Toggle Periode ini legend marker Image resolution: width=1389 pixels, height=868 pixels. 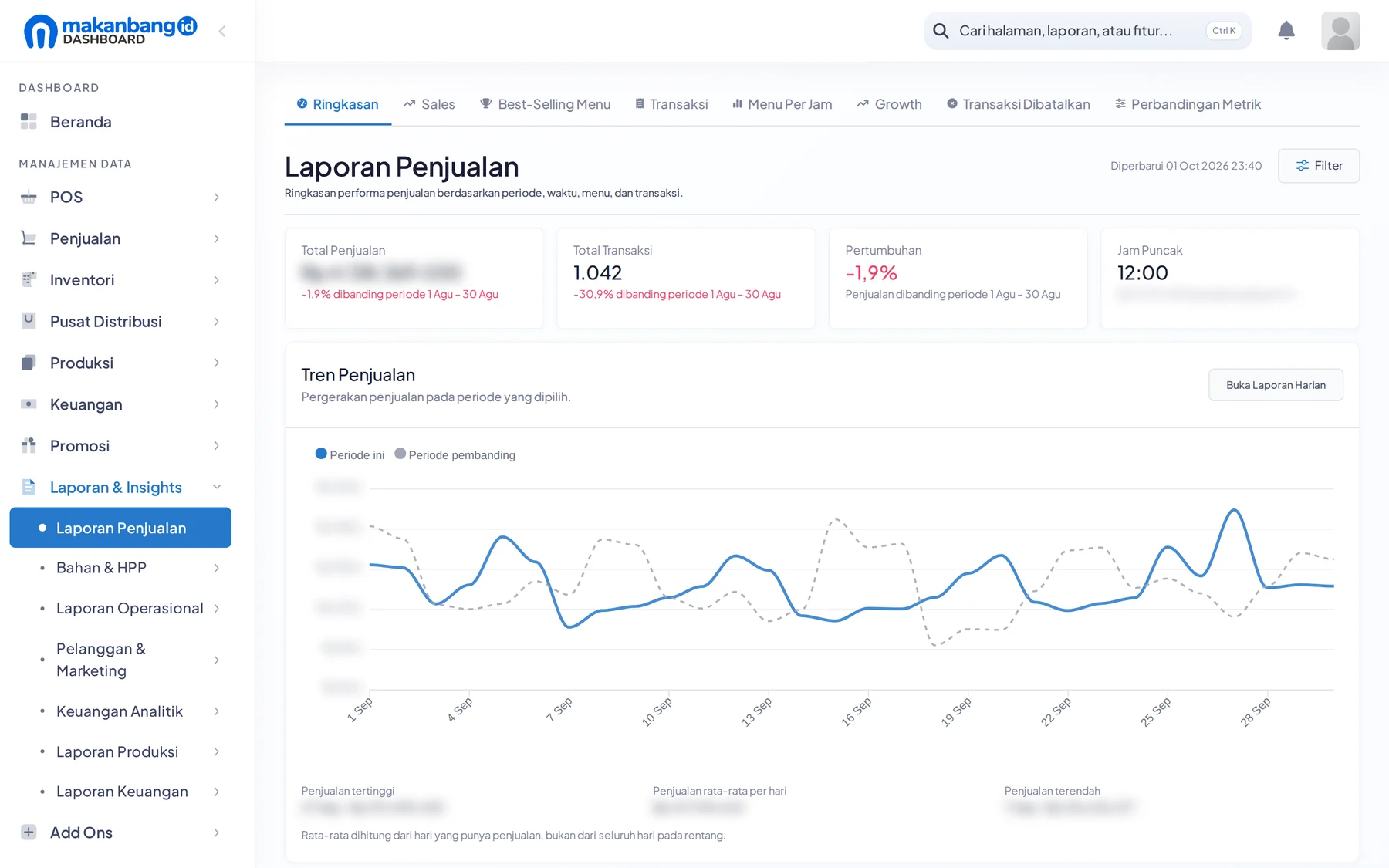(x=321, y=454)
